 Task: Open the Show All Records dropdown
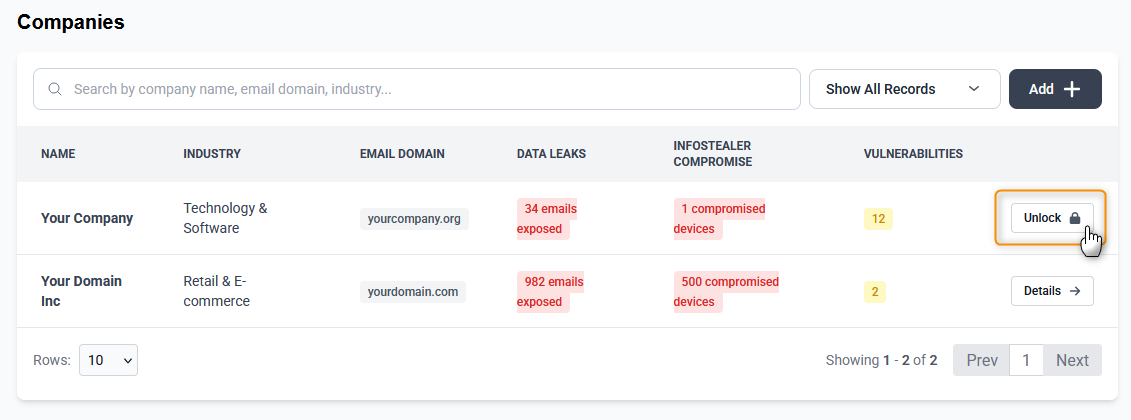point(904,89)
